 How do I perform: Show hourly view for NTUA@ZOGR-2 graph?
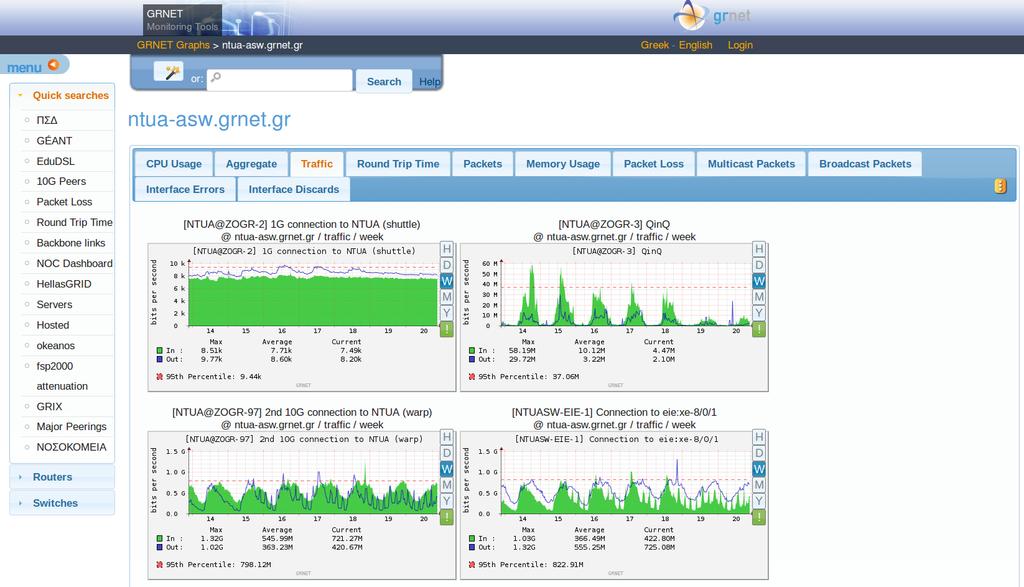click(447, 249)
